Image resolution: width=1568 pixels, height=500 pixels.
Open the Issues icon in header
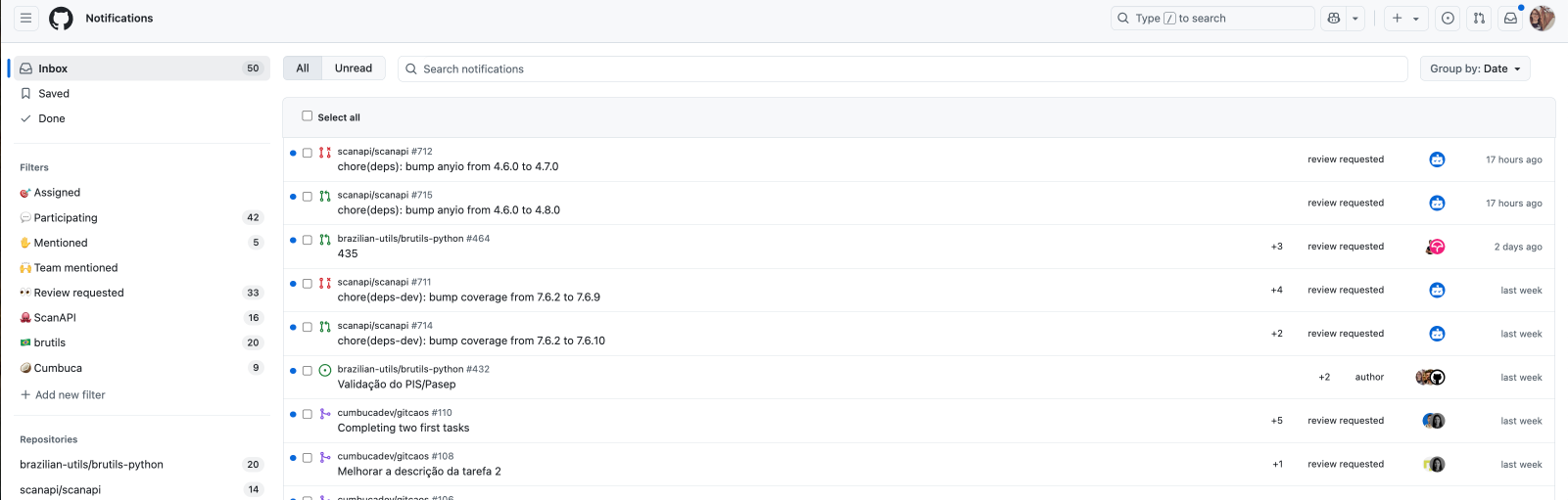click(x=1448, y=18)
